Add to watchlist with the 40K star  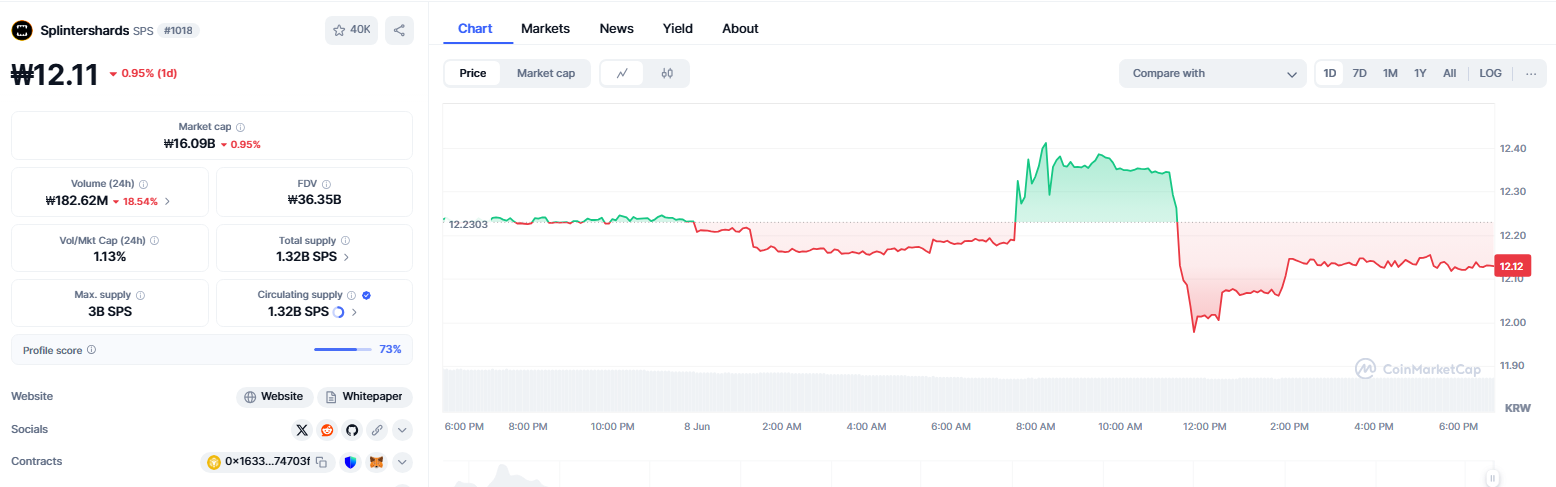(x=351, y=30)
